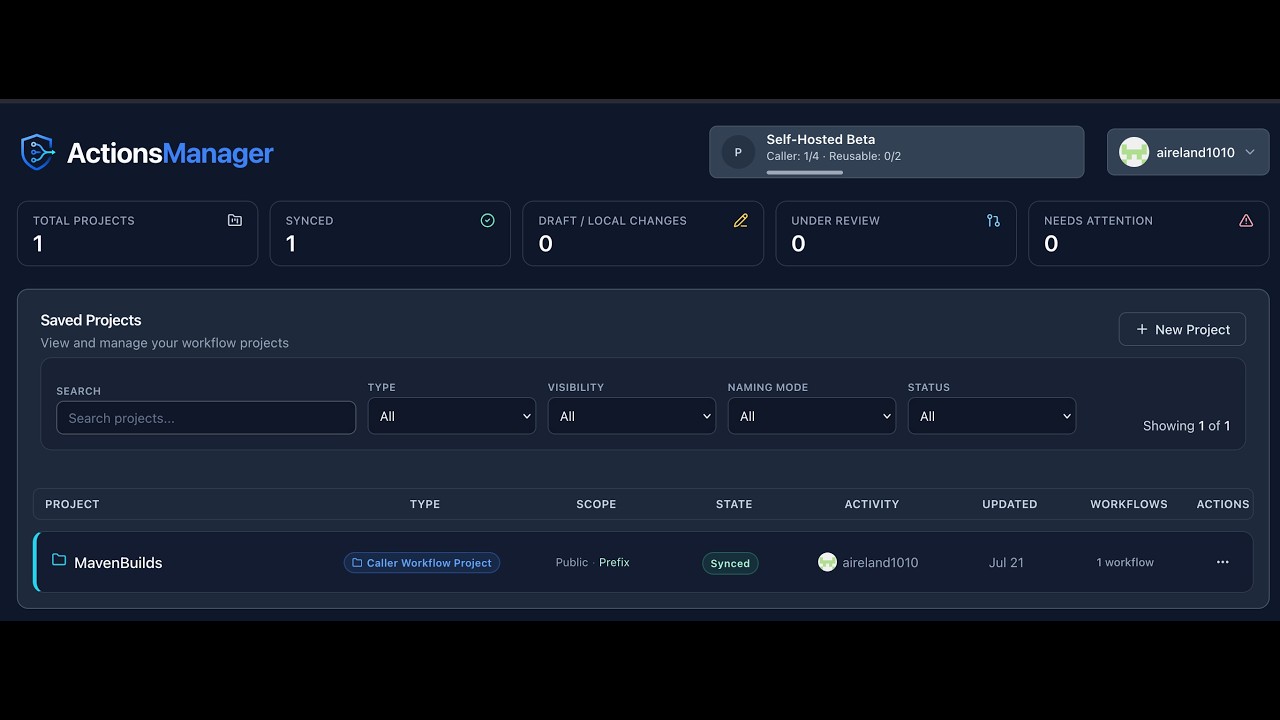Click the Draft / Local Changes card count
The width and height of the screenshot is (1280, 720).
545,243
